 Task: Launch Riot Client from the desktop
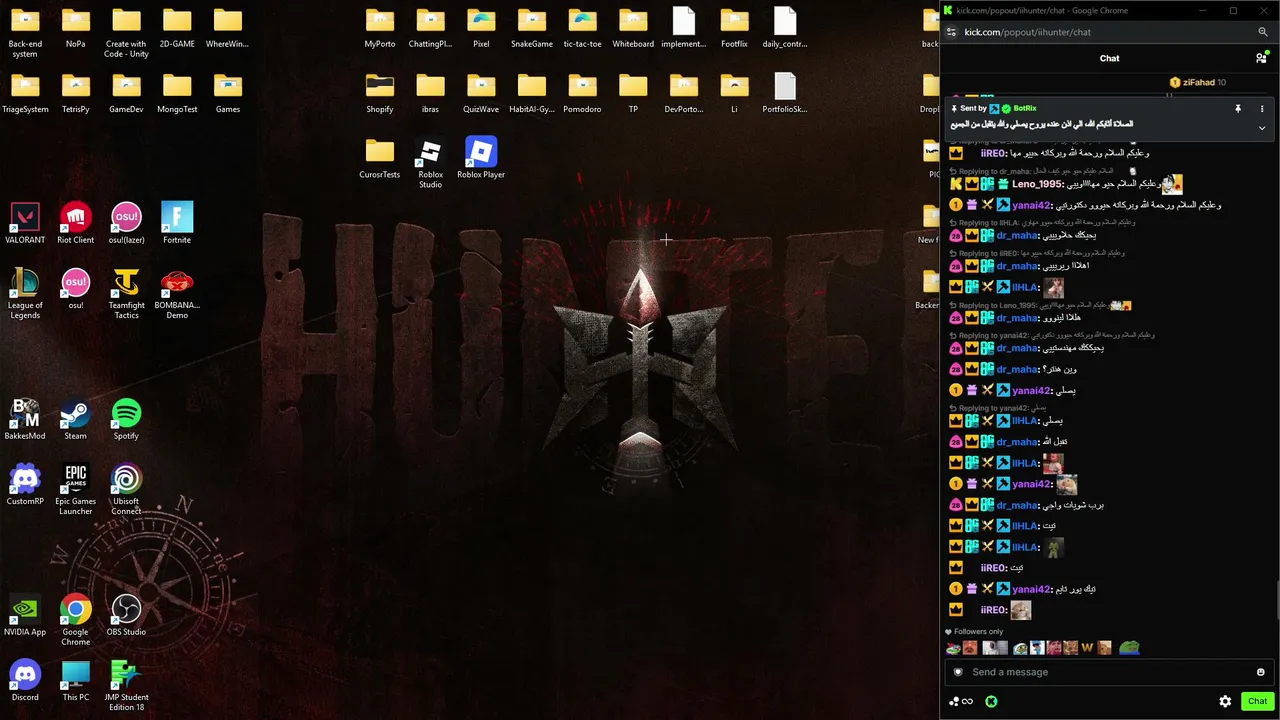coord(76,224)
